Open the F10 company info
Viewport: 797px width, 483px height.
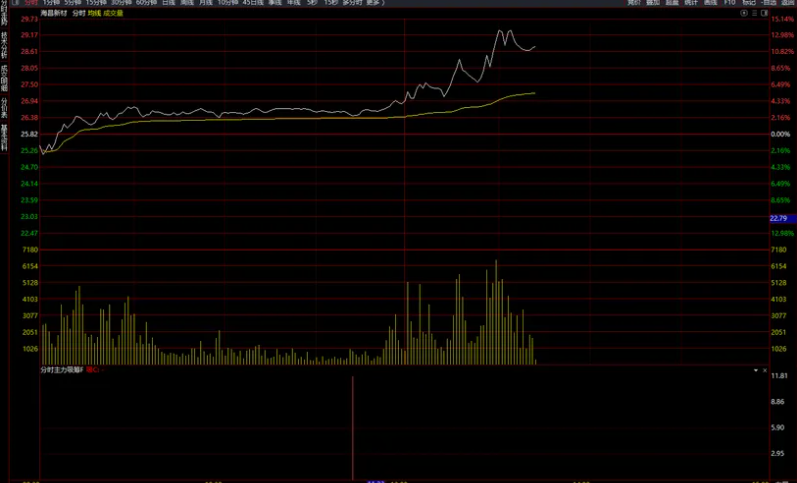click(729, 3)
